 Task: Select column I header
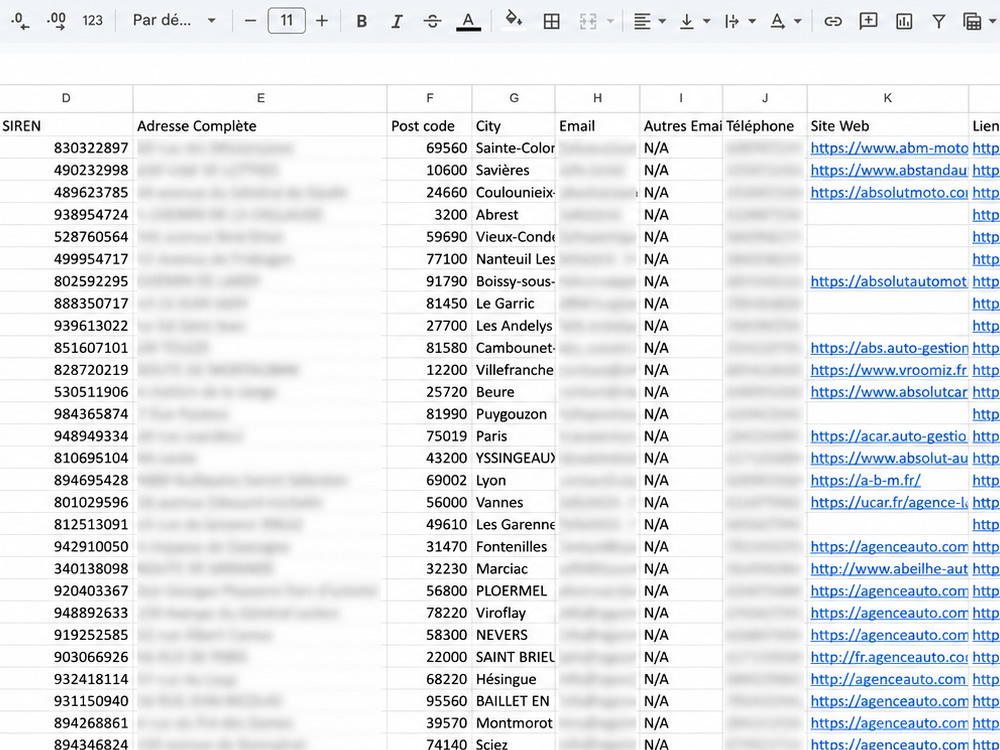point(681,98)
